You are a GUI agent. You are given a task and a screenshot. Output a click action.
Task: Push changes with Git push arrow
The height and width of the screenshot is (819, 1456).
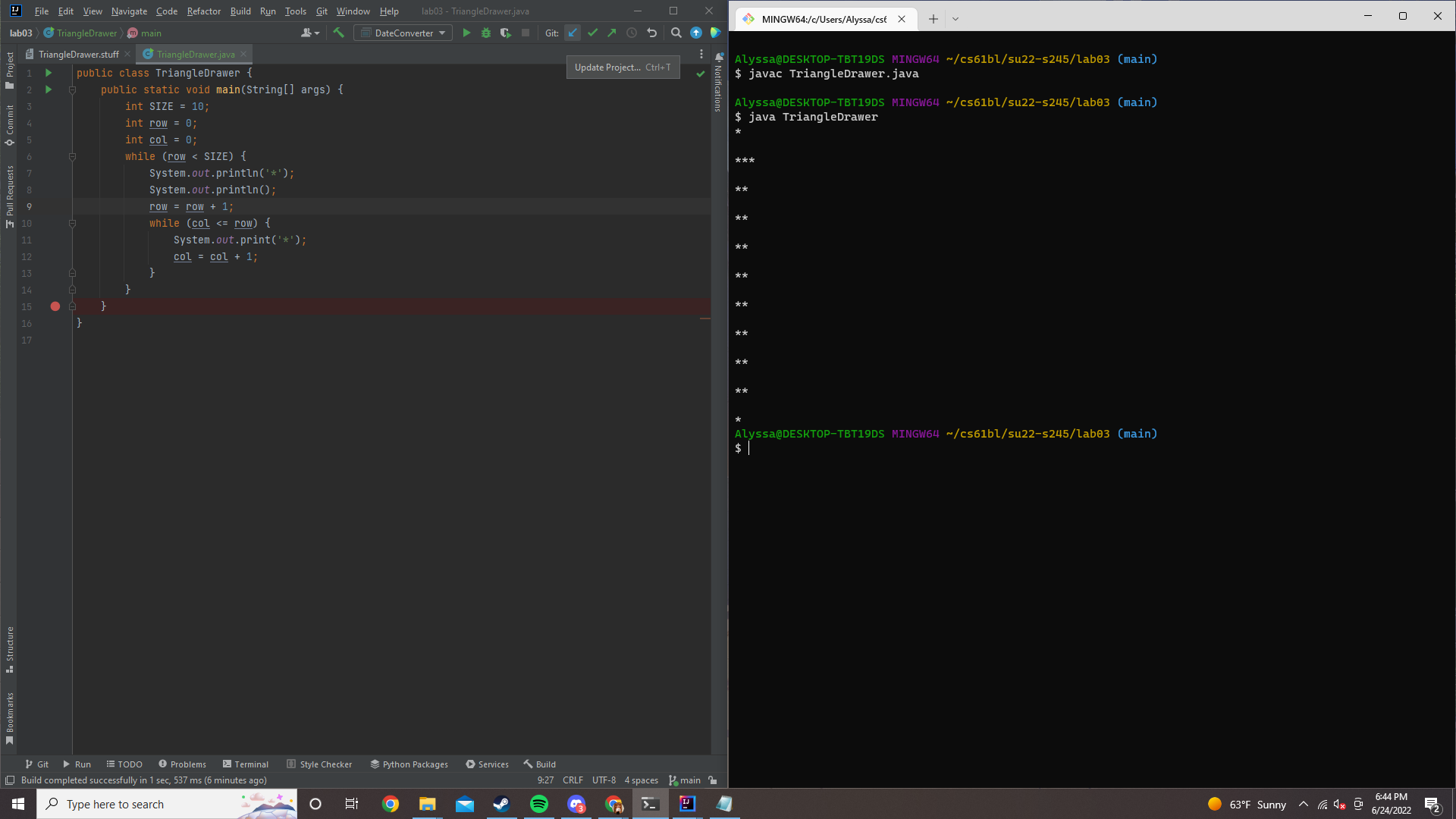(612, 33)
